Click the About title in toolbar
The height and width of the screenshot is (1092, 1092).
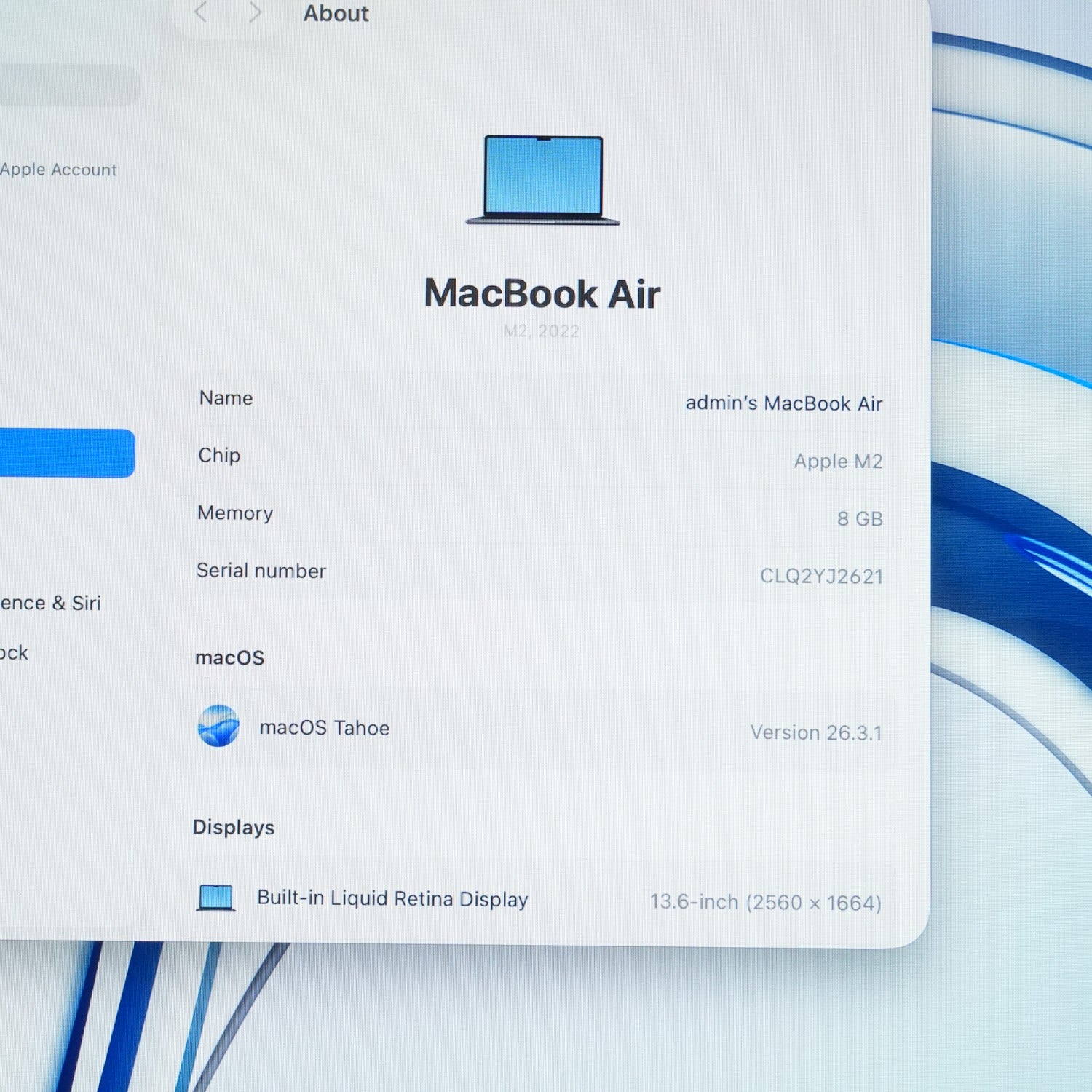(x=336, y=13)
